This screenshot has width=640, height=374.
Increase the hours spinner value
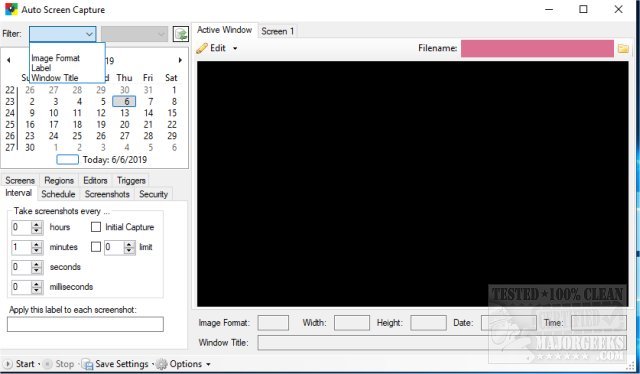[37, 224]
